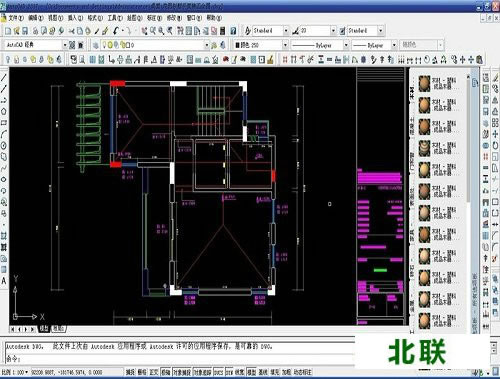
Task: Click the 模型 button in status bar
Action: point(251,372)
